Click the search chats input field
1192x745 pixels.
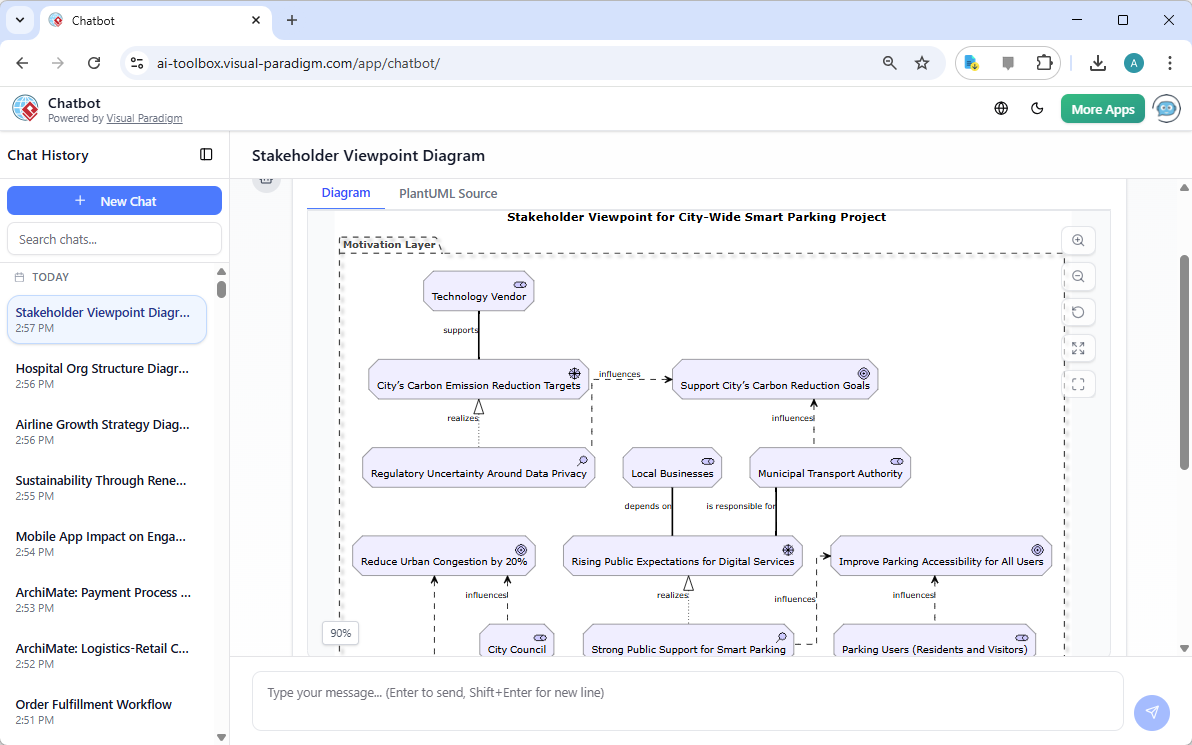tap(114, 238)
